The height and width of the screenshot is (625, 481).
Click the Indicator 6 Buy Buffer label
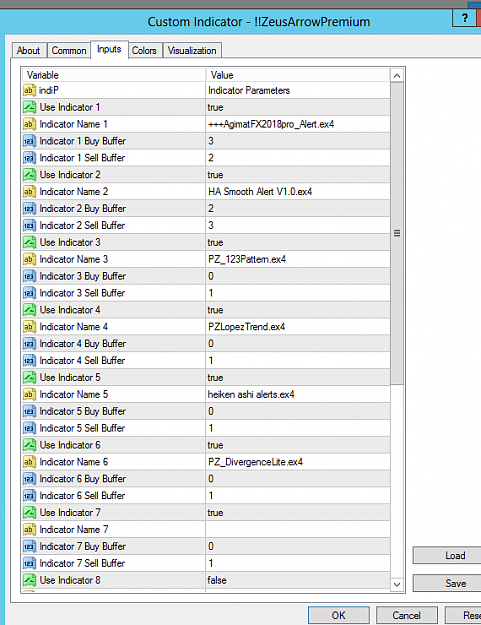coord(82,479)
